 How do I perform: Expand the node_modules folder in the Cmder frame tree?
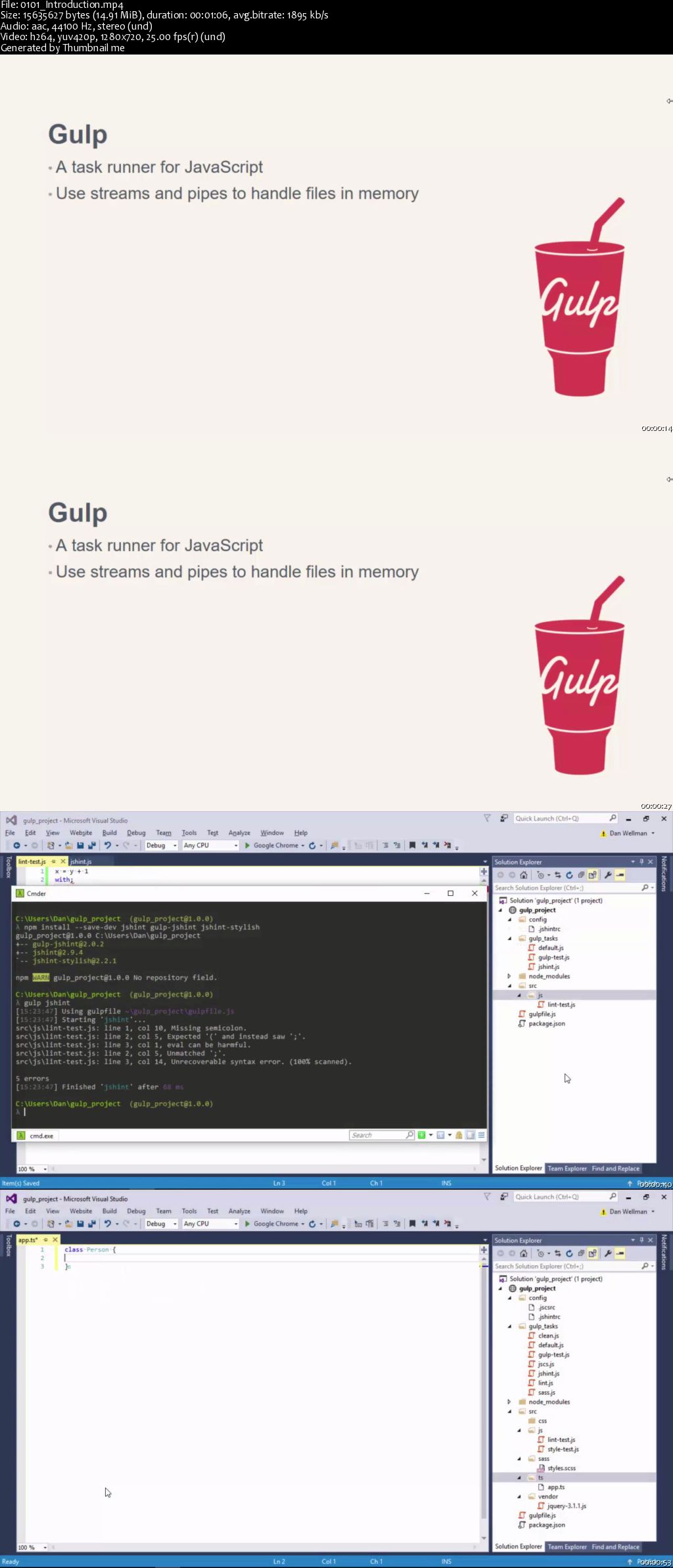(509, 976)
